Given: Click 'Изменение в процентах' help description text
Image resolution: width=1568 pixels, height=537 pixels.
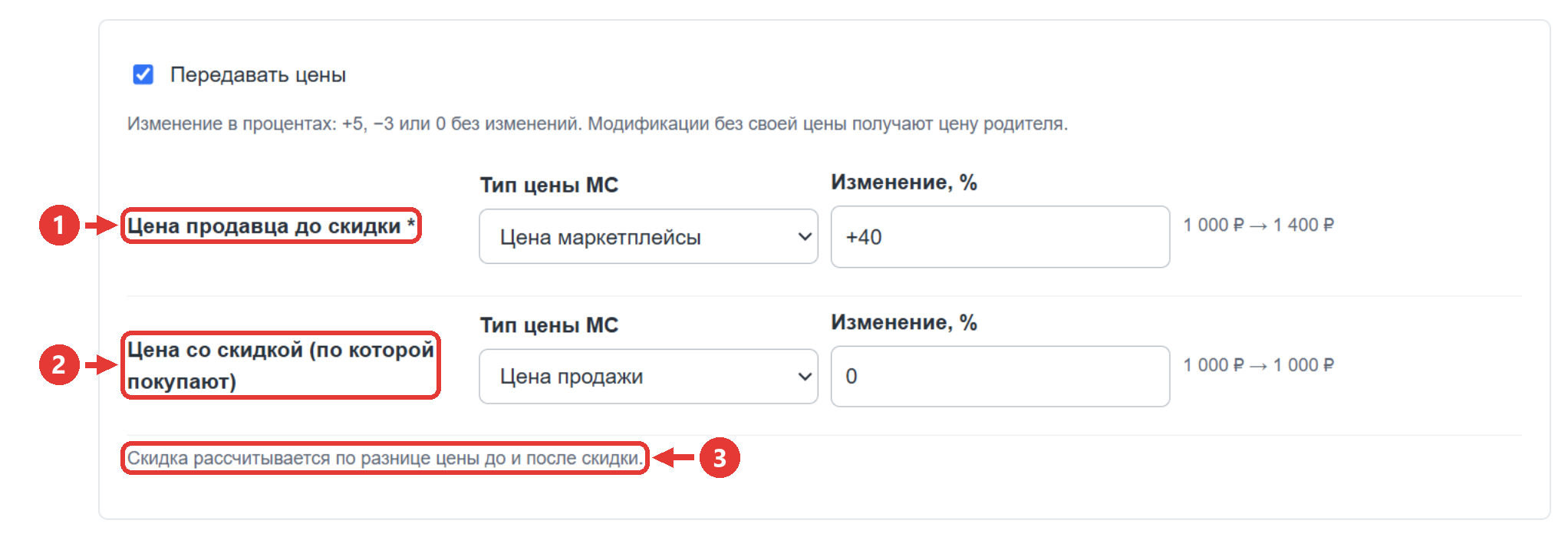Looking at the screenshot, I should tap(598, 124).
